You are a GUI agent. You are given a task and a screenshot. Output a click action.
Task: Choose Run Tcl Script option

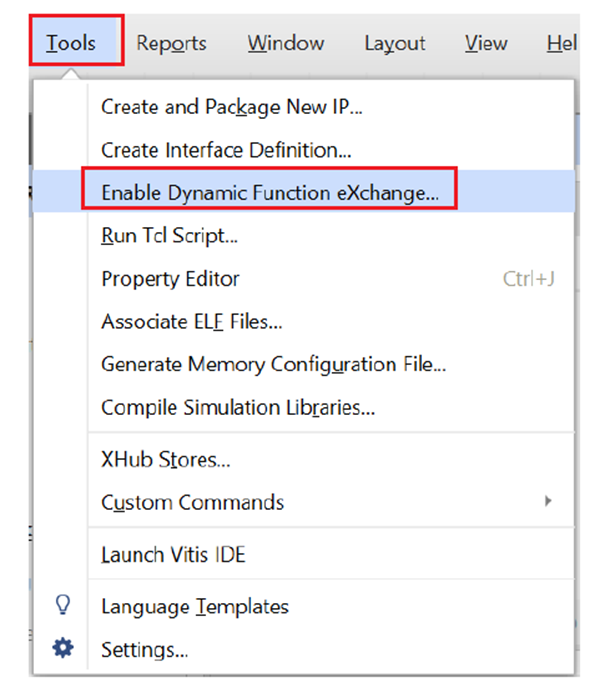[169, 236]
